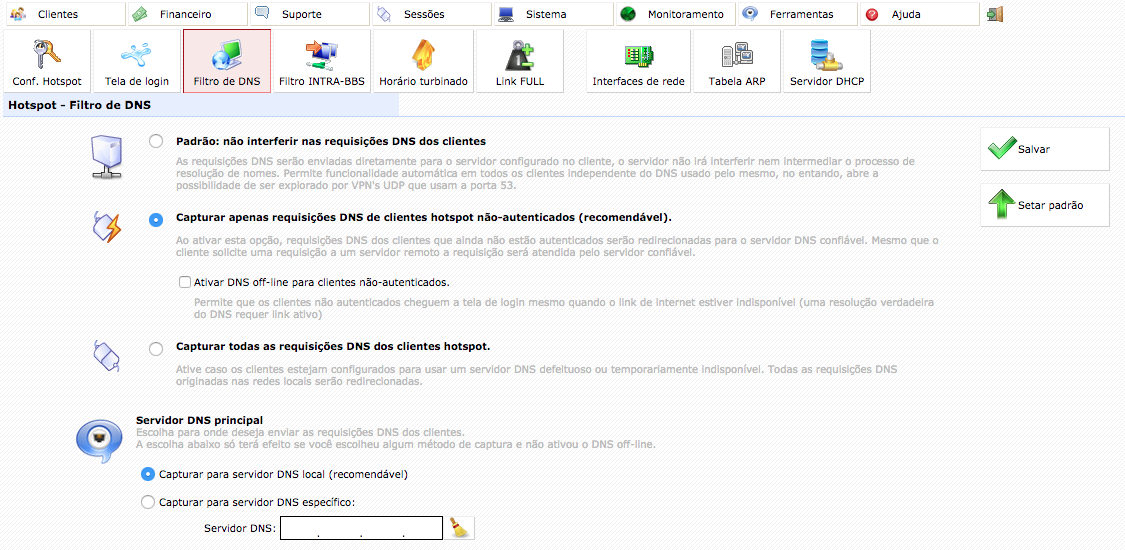Click the server icon beside Padrão option

pos(107,157)
